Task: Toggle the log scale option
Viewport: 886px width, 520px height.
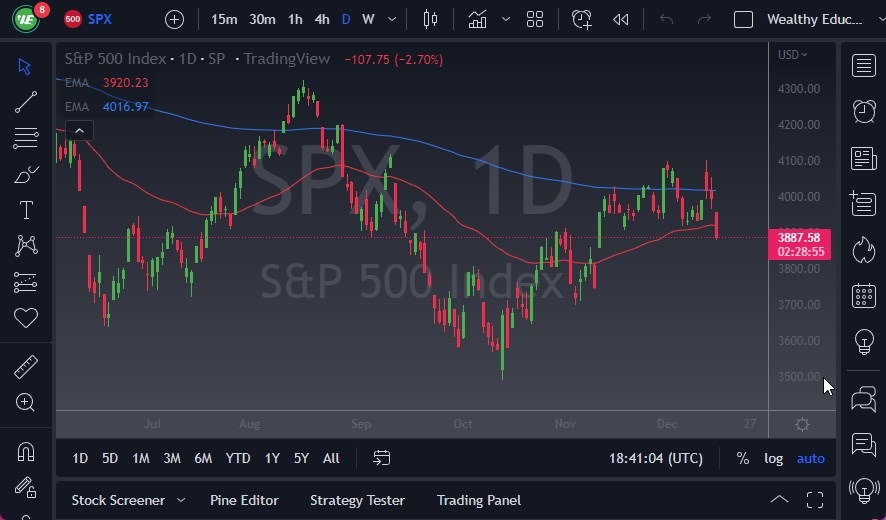Action: 774,458
